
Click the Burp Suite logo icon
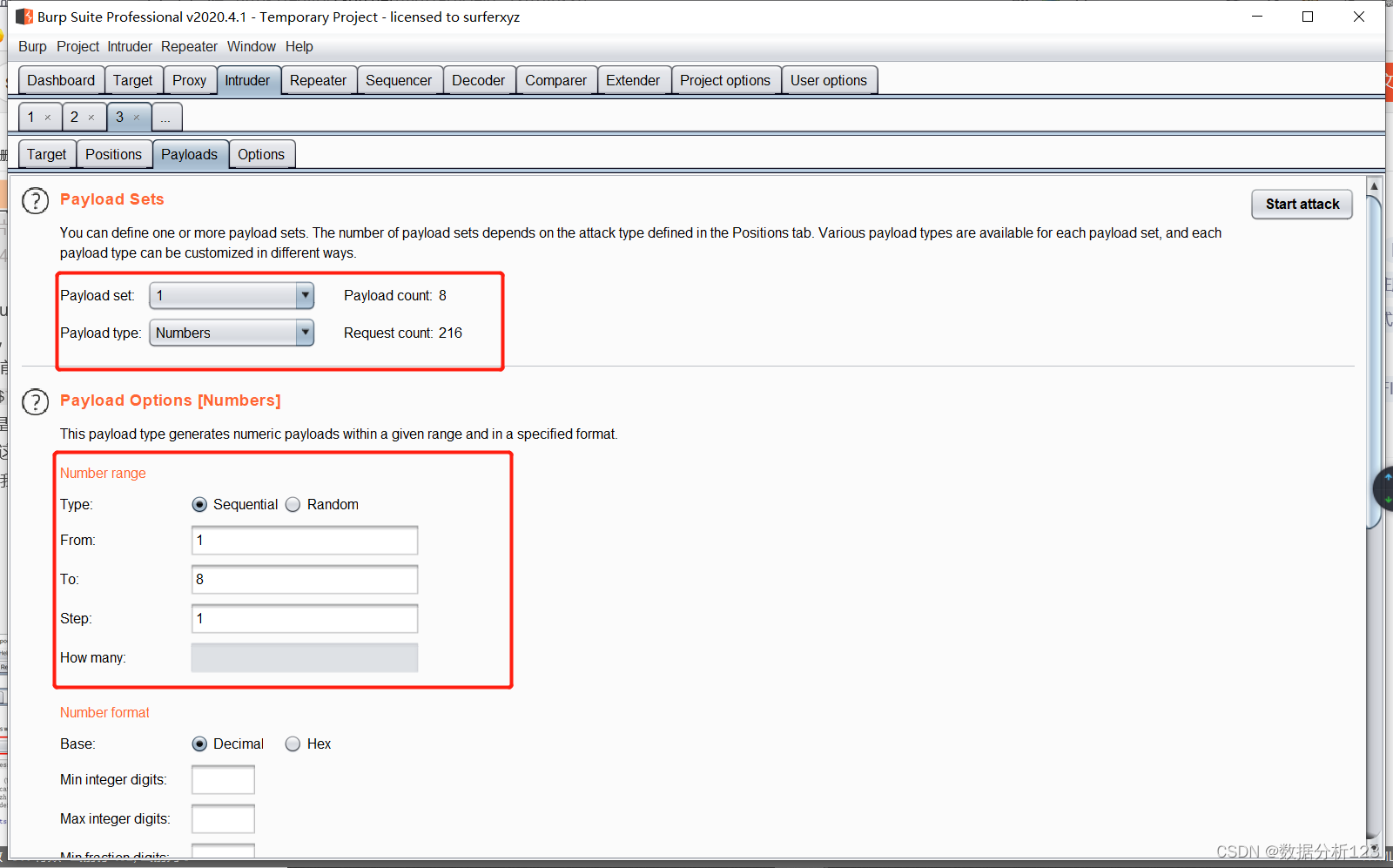point(24,17)
